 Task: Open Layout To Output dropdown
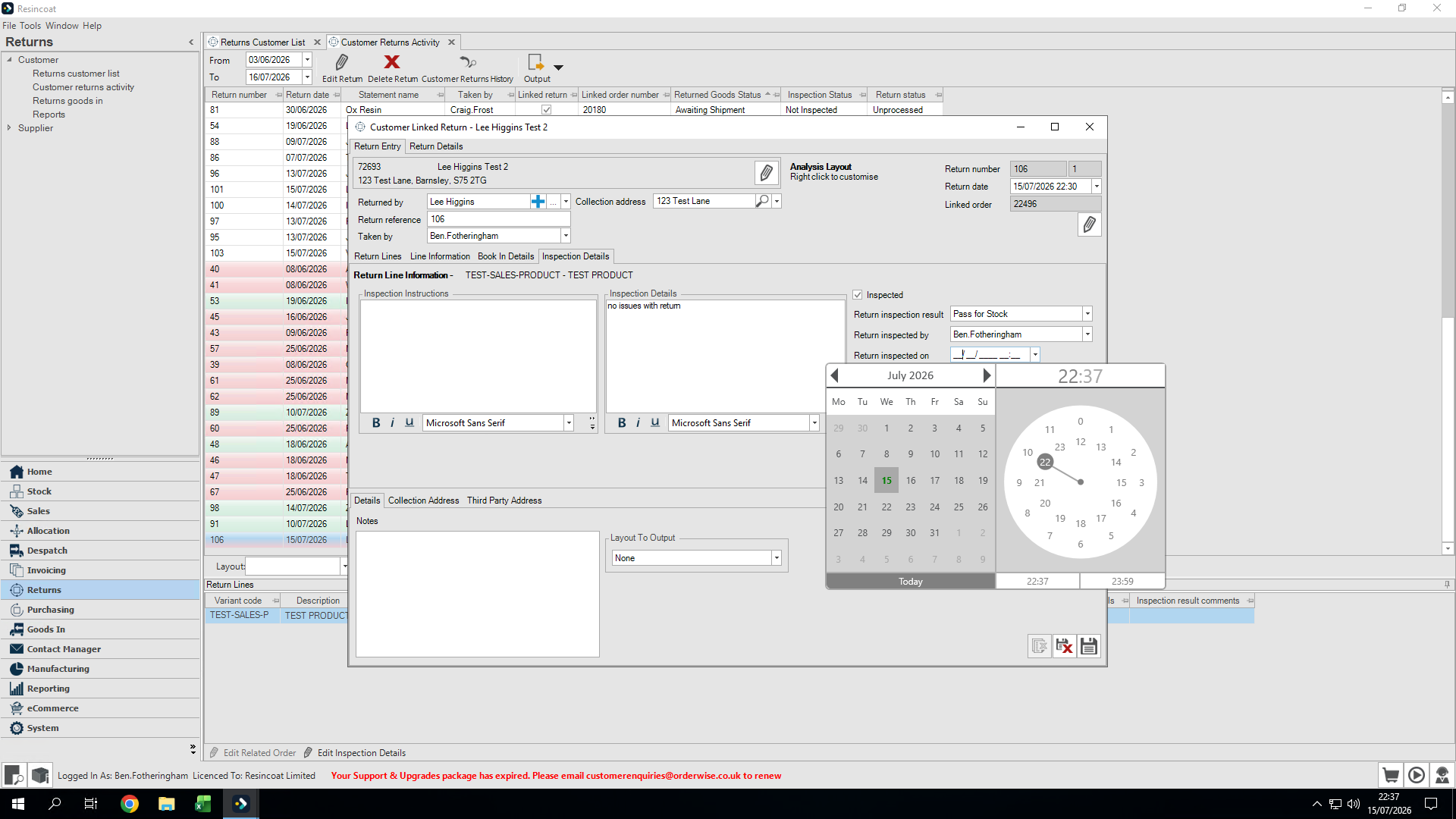tap(776, 558)
